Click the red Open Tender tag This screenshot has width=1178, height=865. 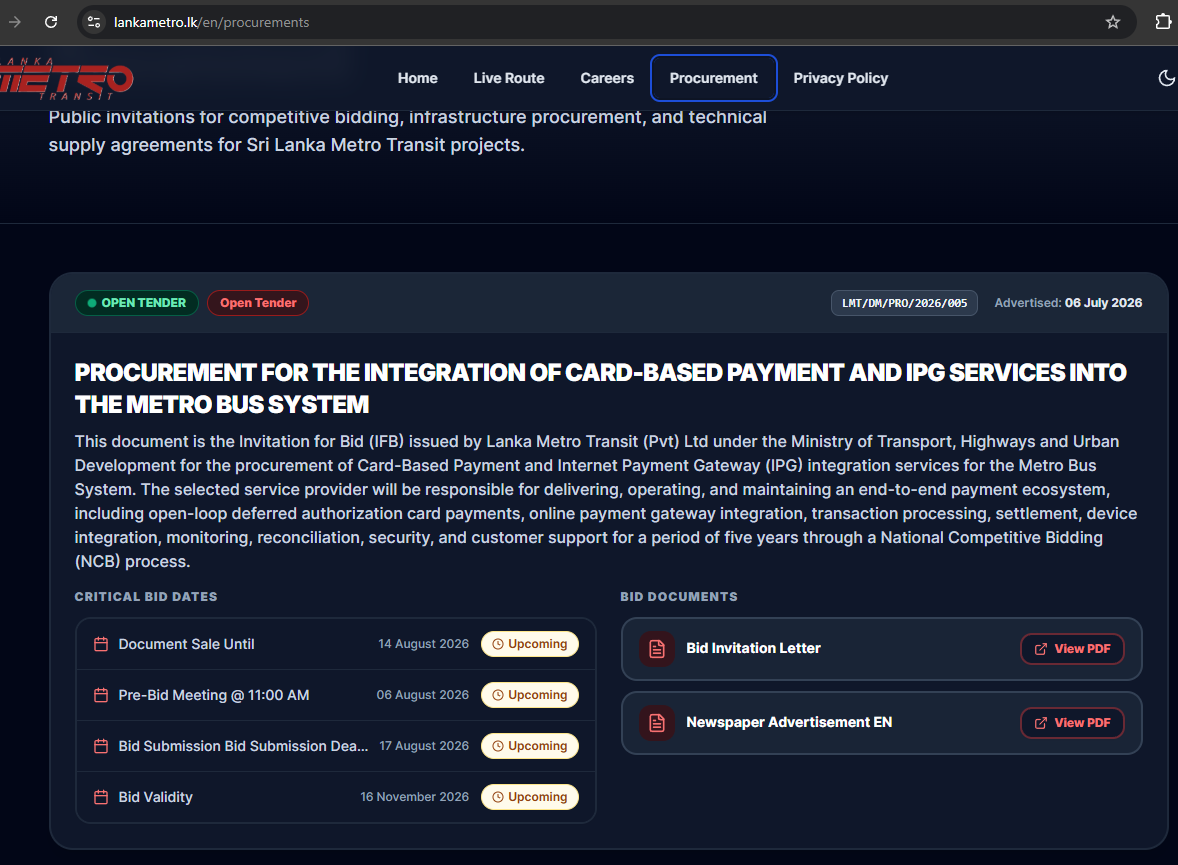258,303
